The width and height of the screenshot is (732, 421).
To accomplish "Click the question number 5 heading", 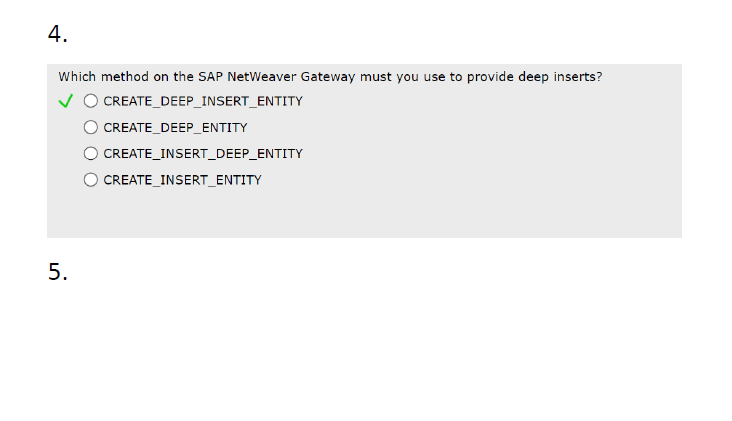I will [x=58, y=272].
